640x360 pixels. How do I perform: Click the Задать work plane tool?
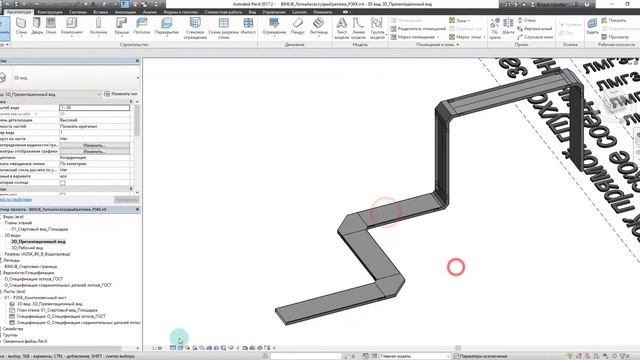click(592, 27)
